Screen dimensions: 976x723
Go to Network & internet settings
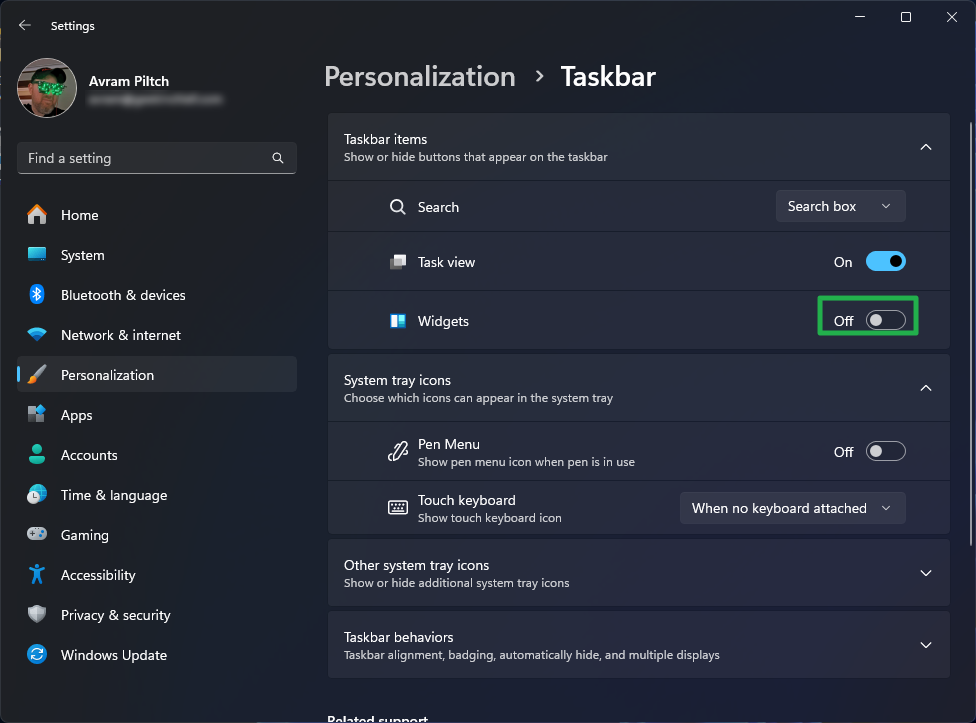click(122, 335)
